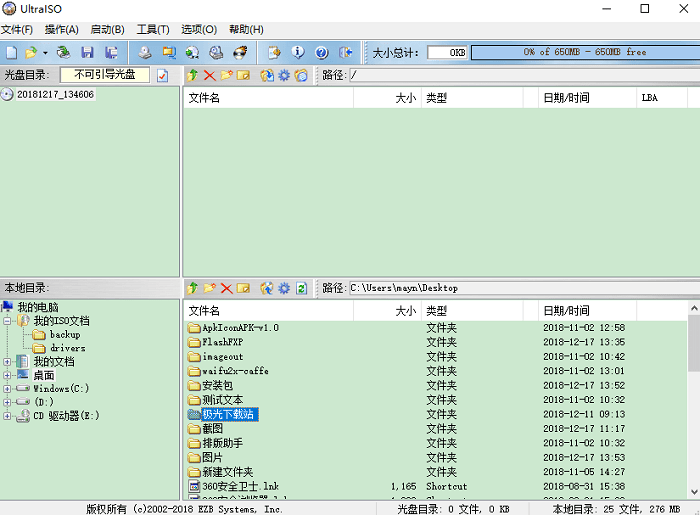
Task: Open the 工具(T) menu
Action: [153, 30]
